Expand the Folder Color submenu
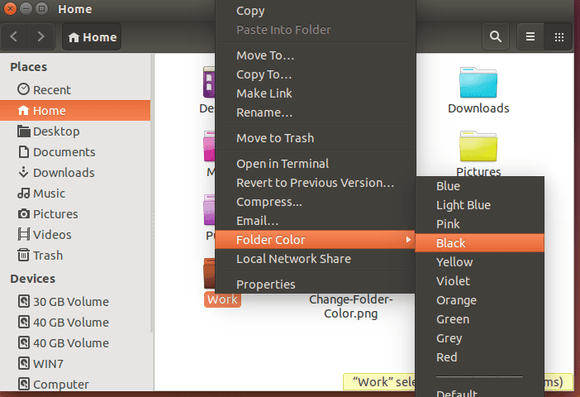This screenshot has height=397, width=580. click(x=315, y=240)
